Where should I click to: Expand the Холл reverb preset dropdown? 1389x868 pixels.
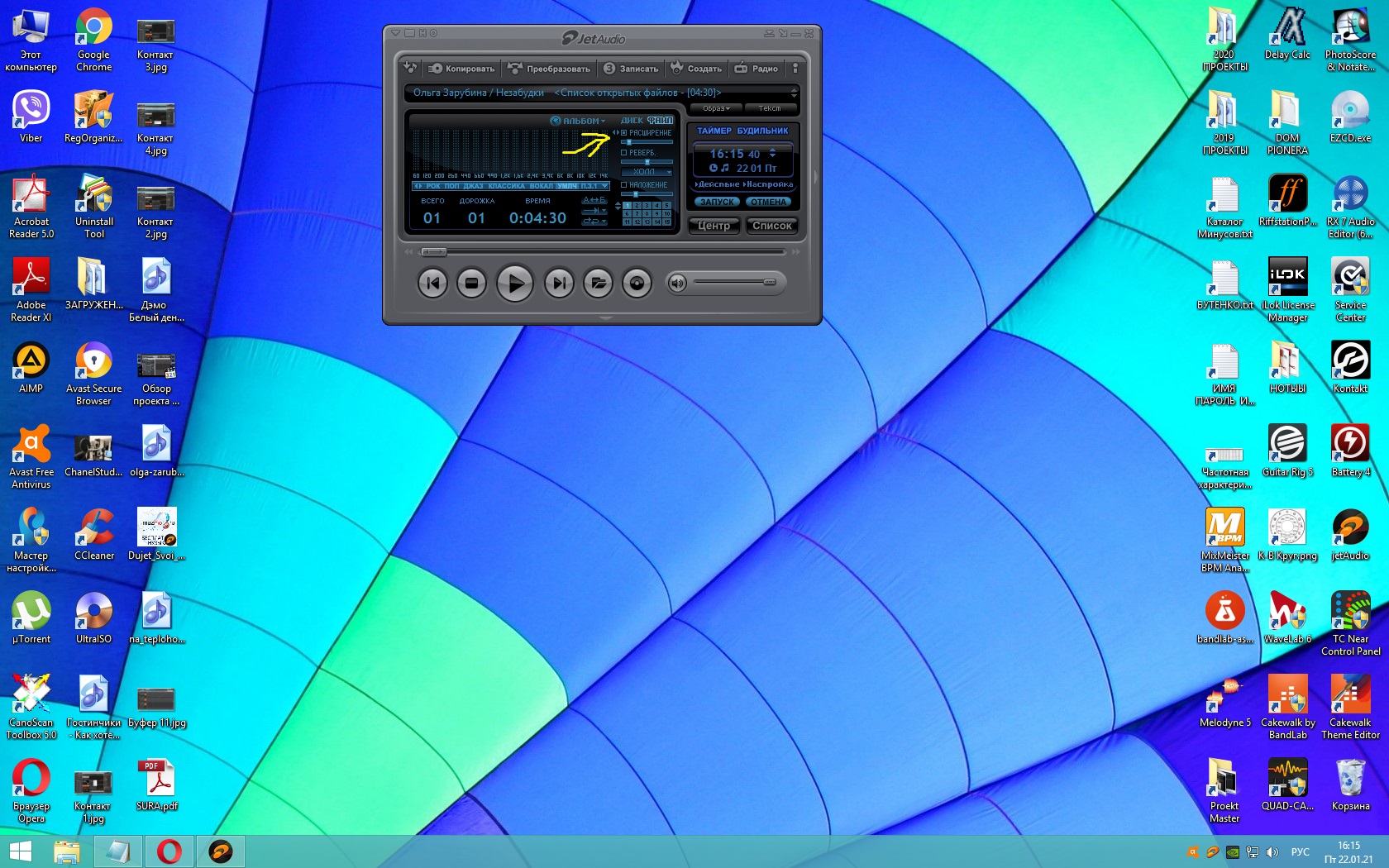(x=648, y=172)
